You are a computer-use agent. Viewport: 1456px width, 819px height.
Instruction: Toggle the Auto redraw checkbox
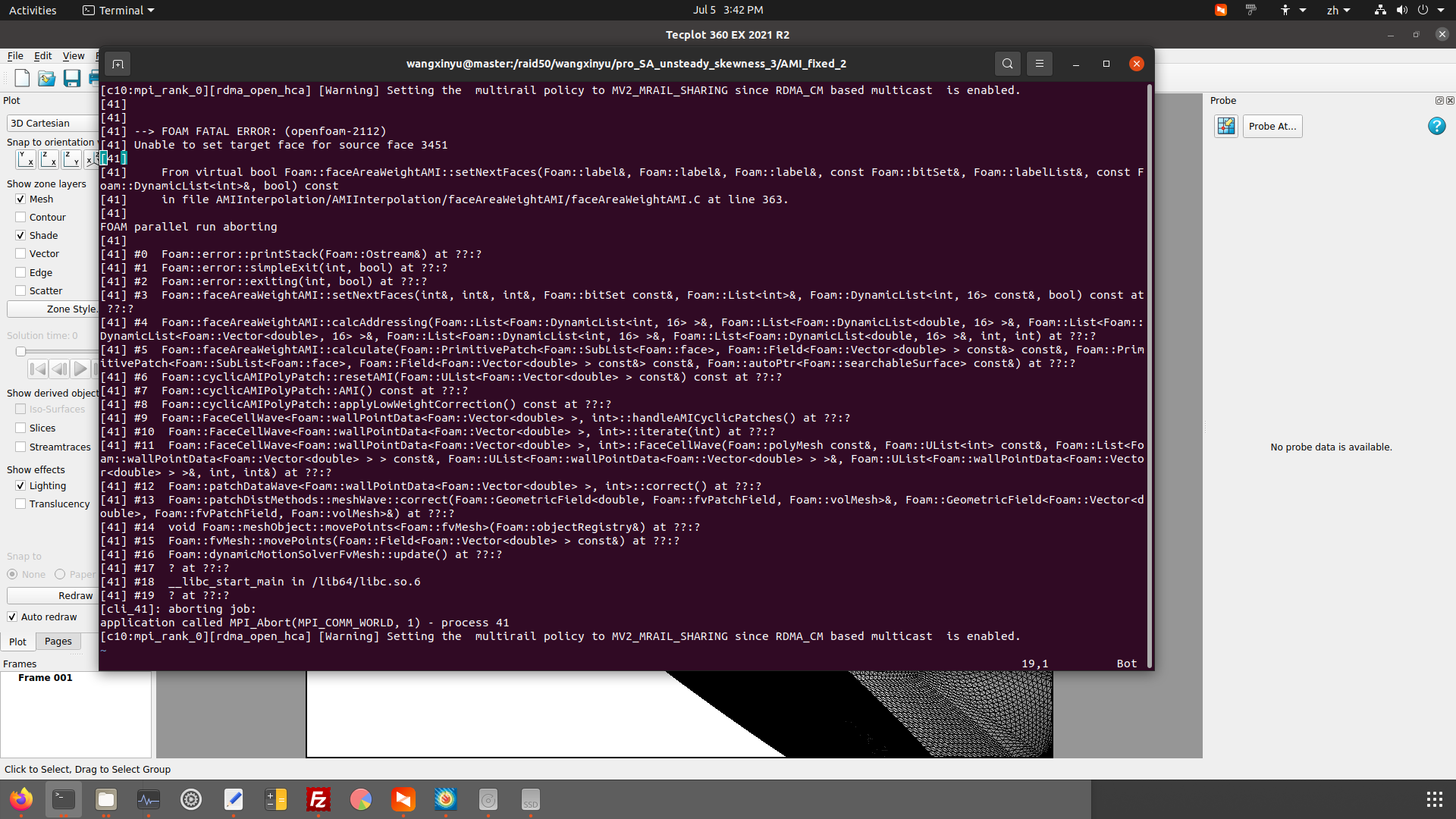[12, 617]
